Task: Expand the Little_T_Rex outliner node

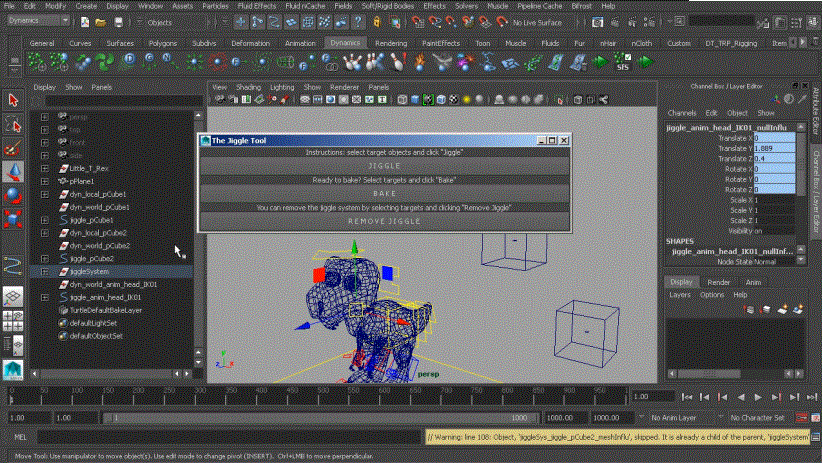Action: point(45,168)
